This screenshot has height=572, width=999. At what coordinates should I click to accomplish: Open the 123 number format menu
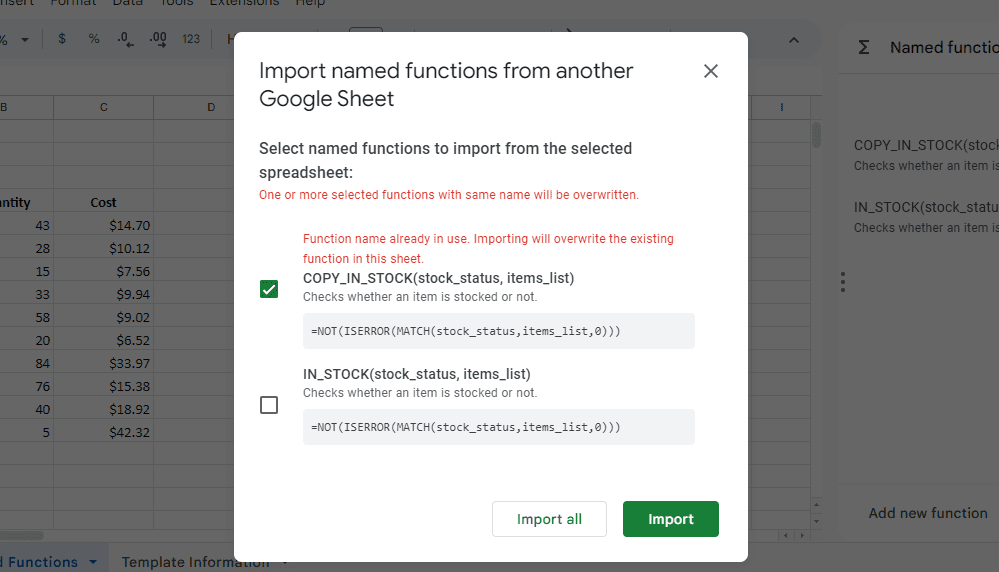click(191, 39)
